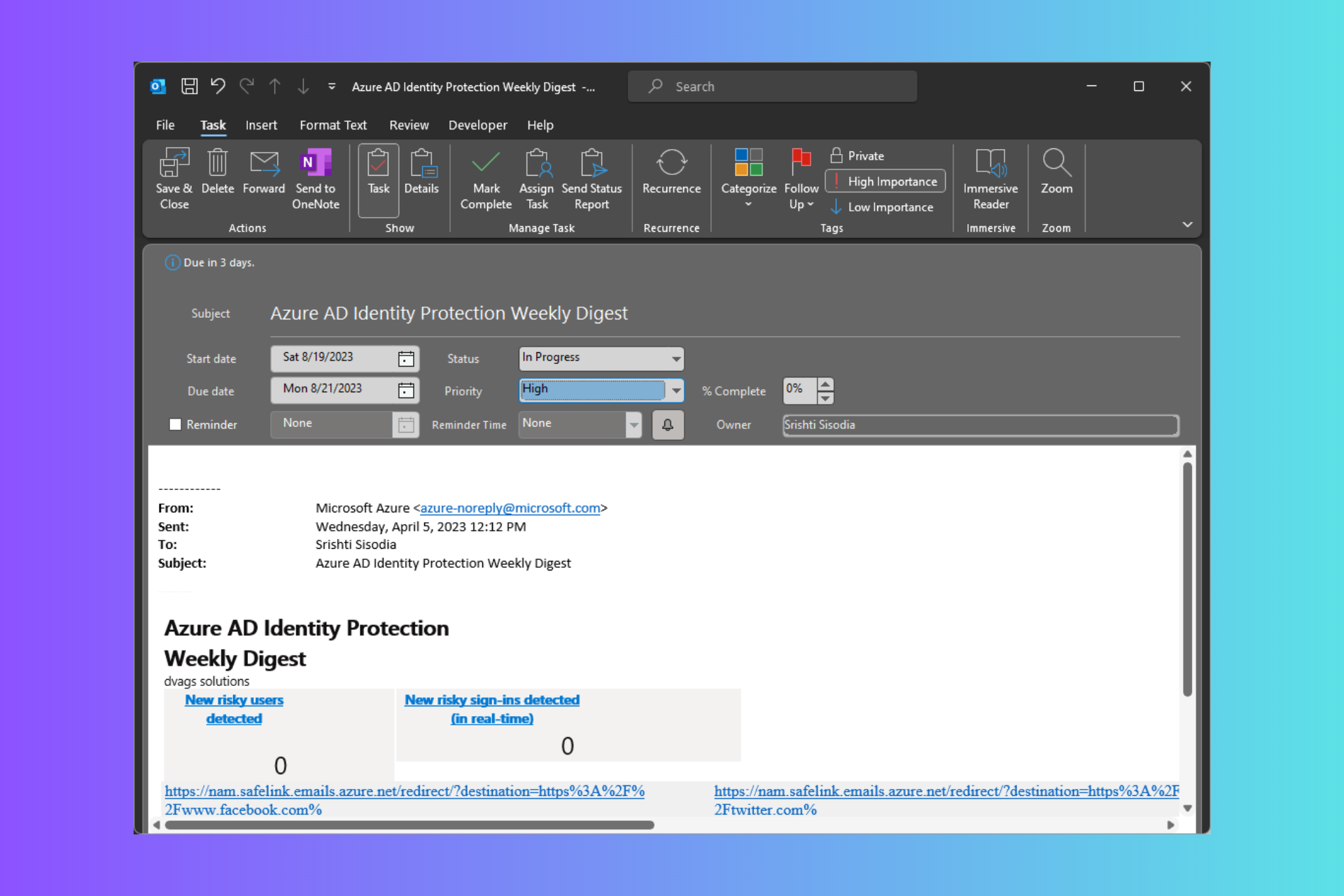Toggle the Private tag

coord(857,155)
